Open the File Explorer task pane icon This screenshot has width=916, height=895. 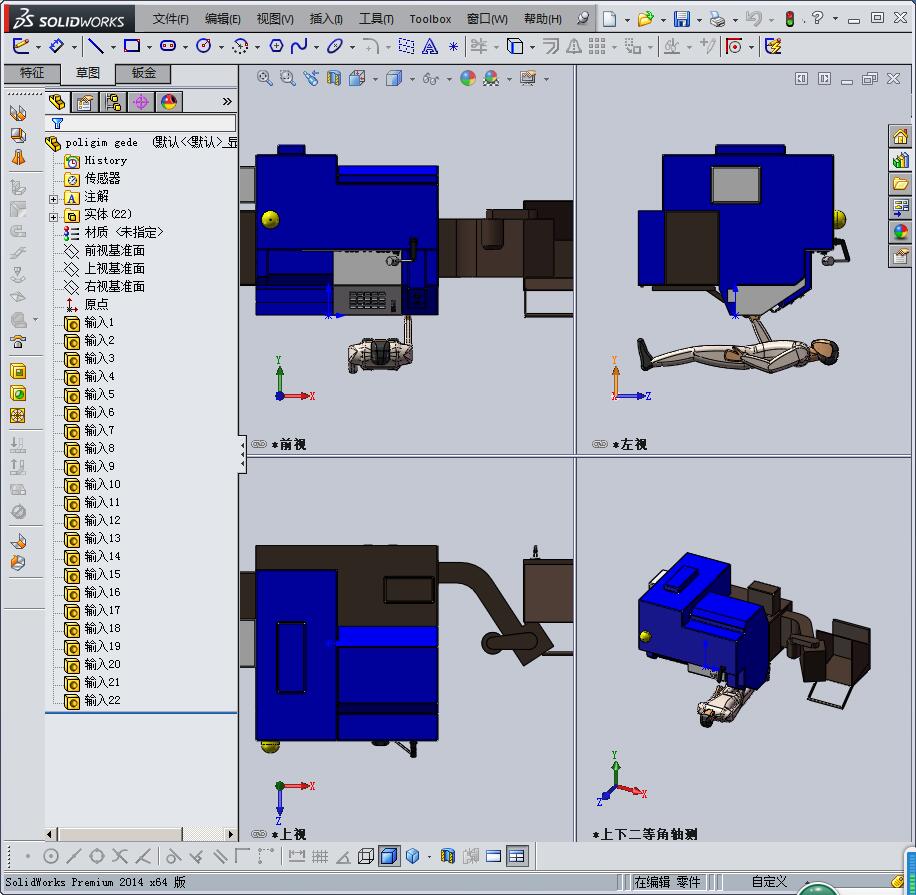900,184
